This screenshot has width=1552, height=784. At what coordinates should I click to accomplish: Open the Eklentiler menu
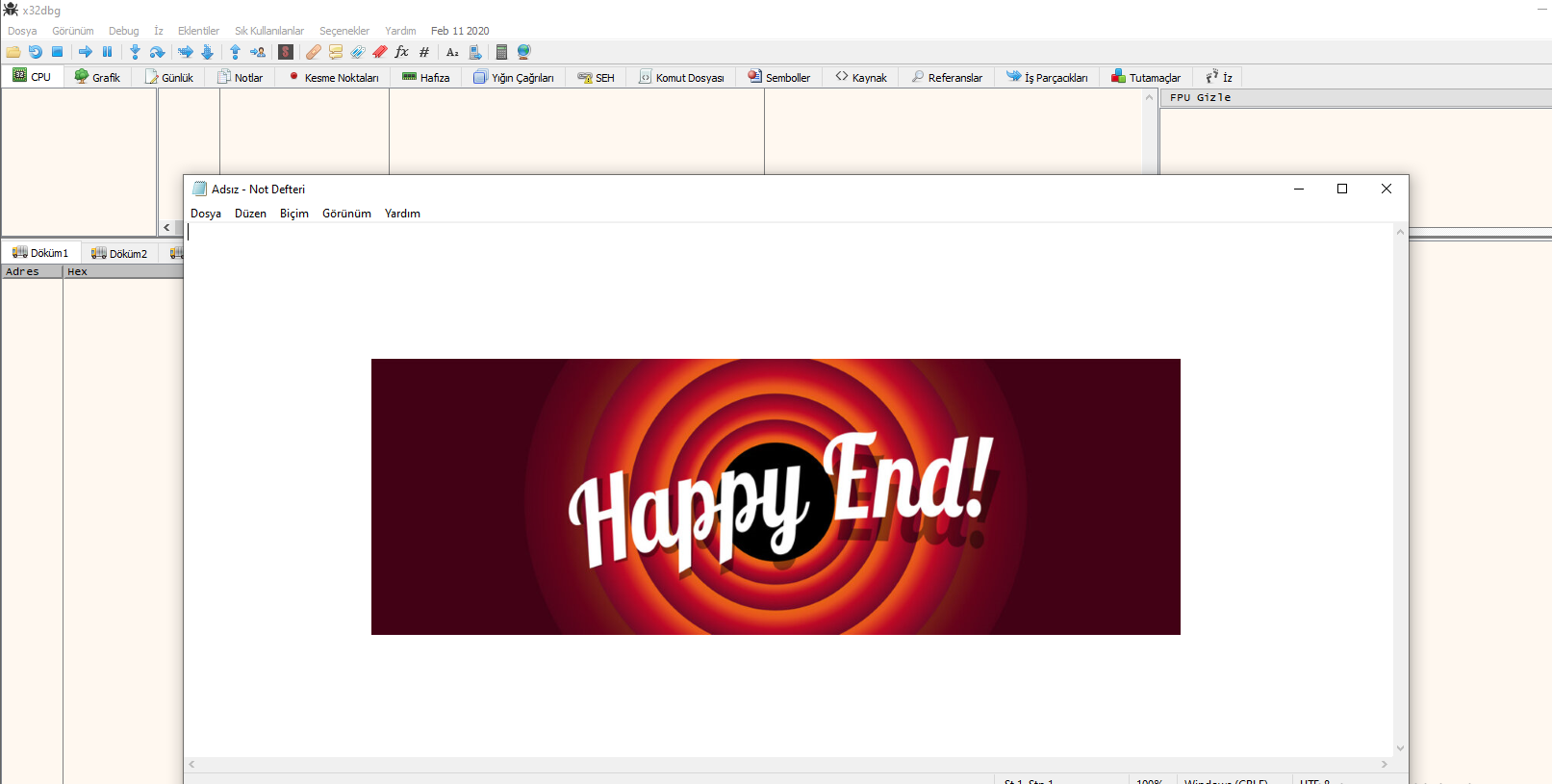pos(199,31)
